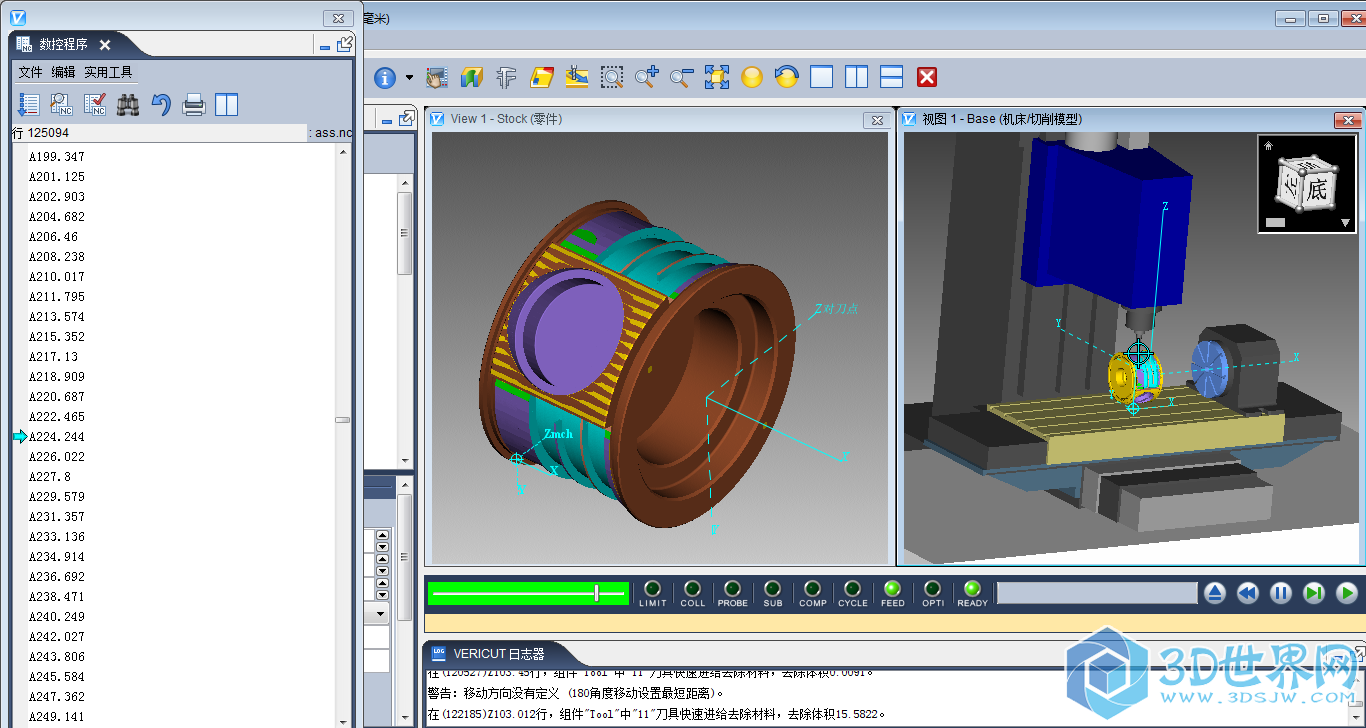Click the yellow sphere shading icon
1366x728 pixels.
[752, 77]
